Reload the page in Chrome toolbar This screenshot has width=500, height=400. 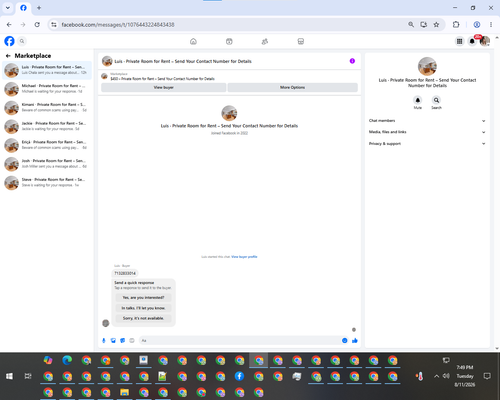(37, 25)
